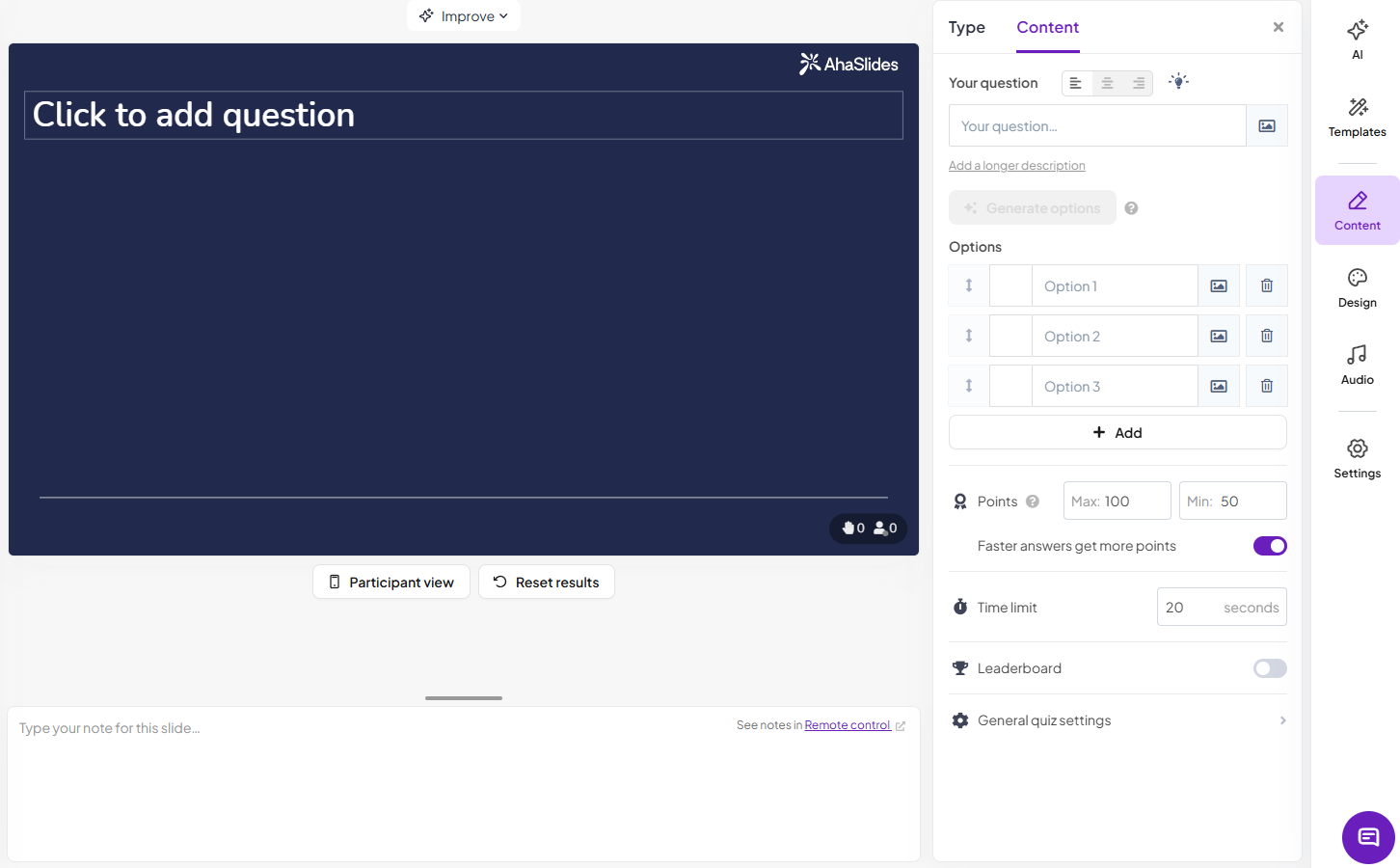The image size is (1400, 868).
Task: Click the Add option button
Action: point(1117,433)
